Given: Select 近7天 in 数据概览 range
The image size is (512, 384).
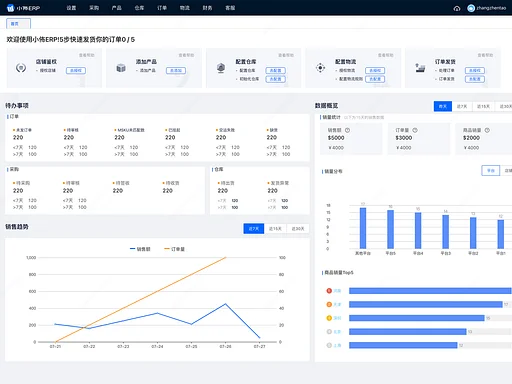Looking at the screenshot, I should point(462,106).
